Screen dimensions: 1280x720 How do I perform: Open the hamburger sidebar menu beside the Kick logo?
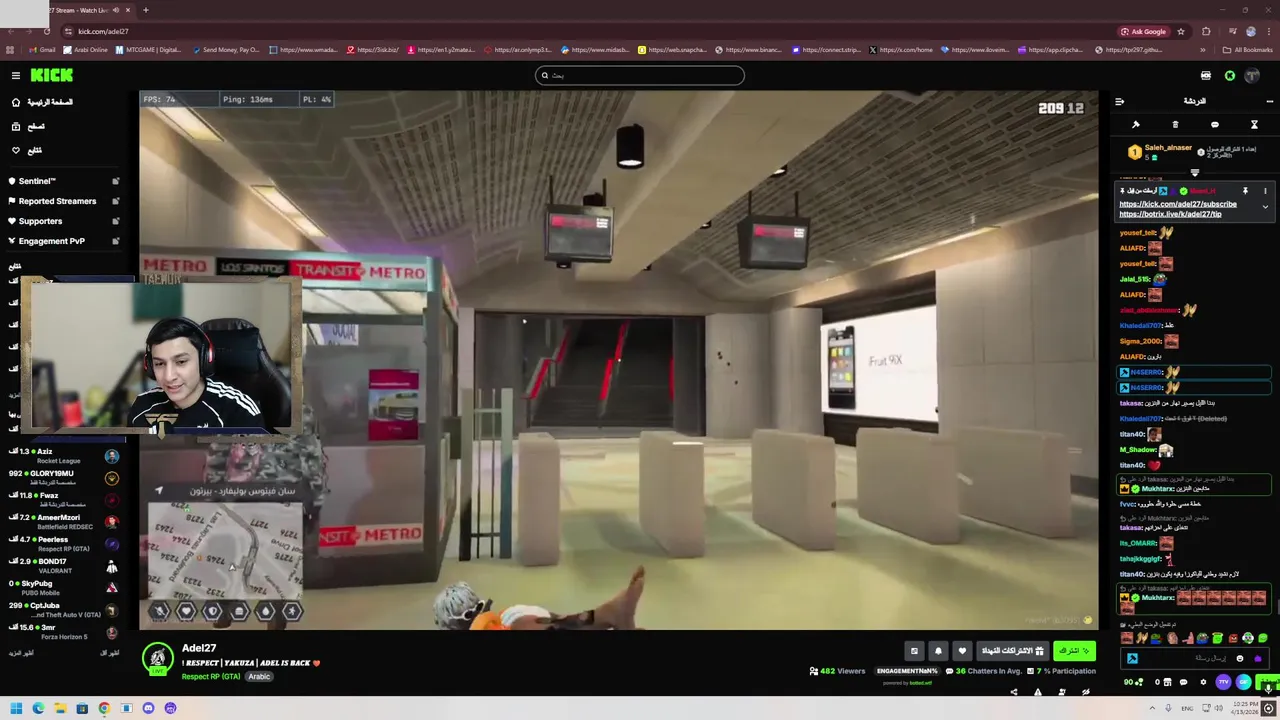click(x=15, y=75)
